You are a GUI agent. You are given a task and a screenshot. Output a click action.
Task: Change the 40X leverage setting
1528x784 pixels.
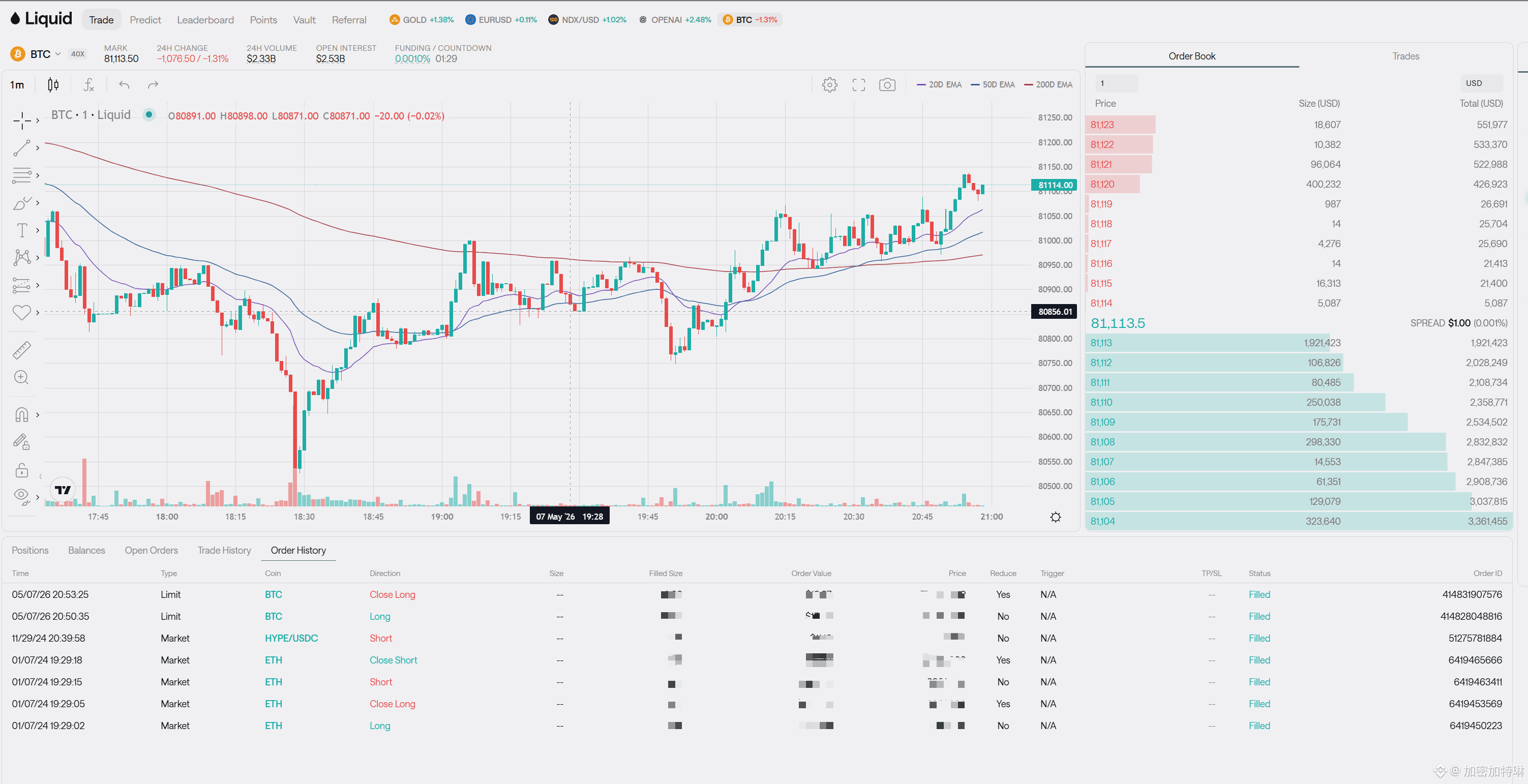(78, 54)
